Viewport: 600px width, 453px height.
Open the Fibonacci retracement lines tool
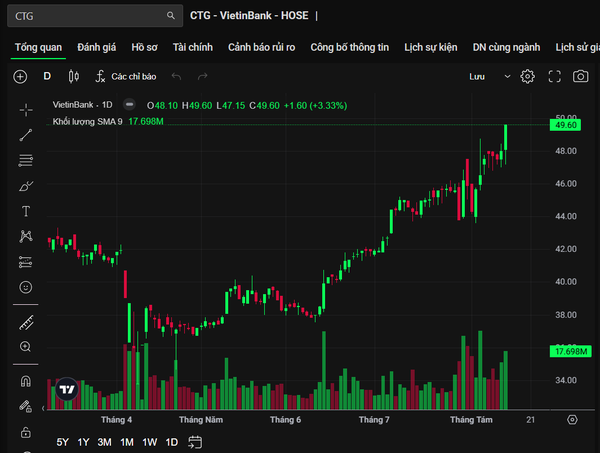click(x=26, y=160)
